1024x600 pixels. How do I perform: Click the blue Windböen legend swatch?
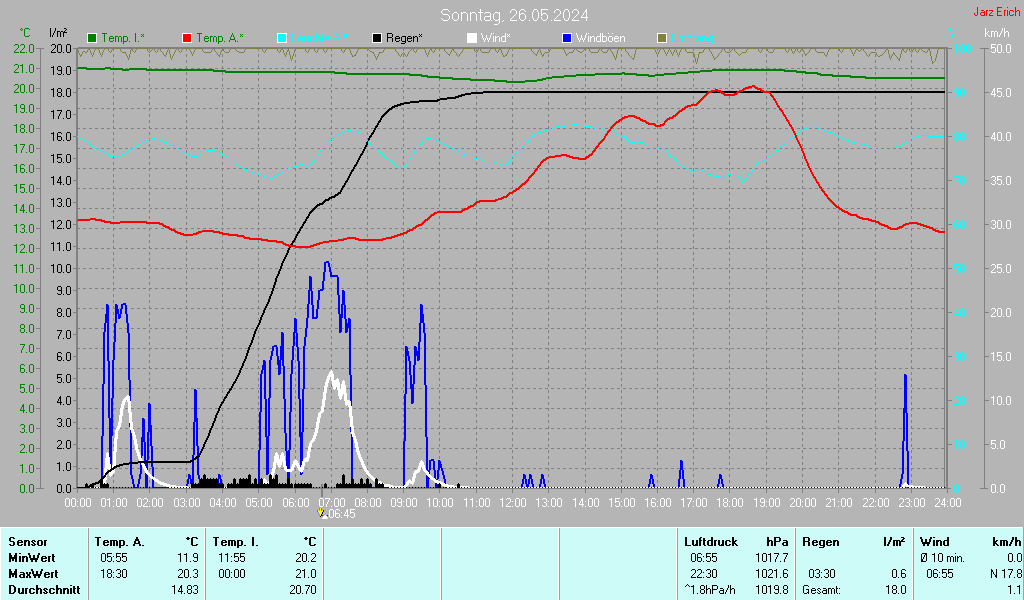pos(567,39)
